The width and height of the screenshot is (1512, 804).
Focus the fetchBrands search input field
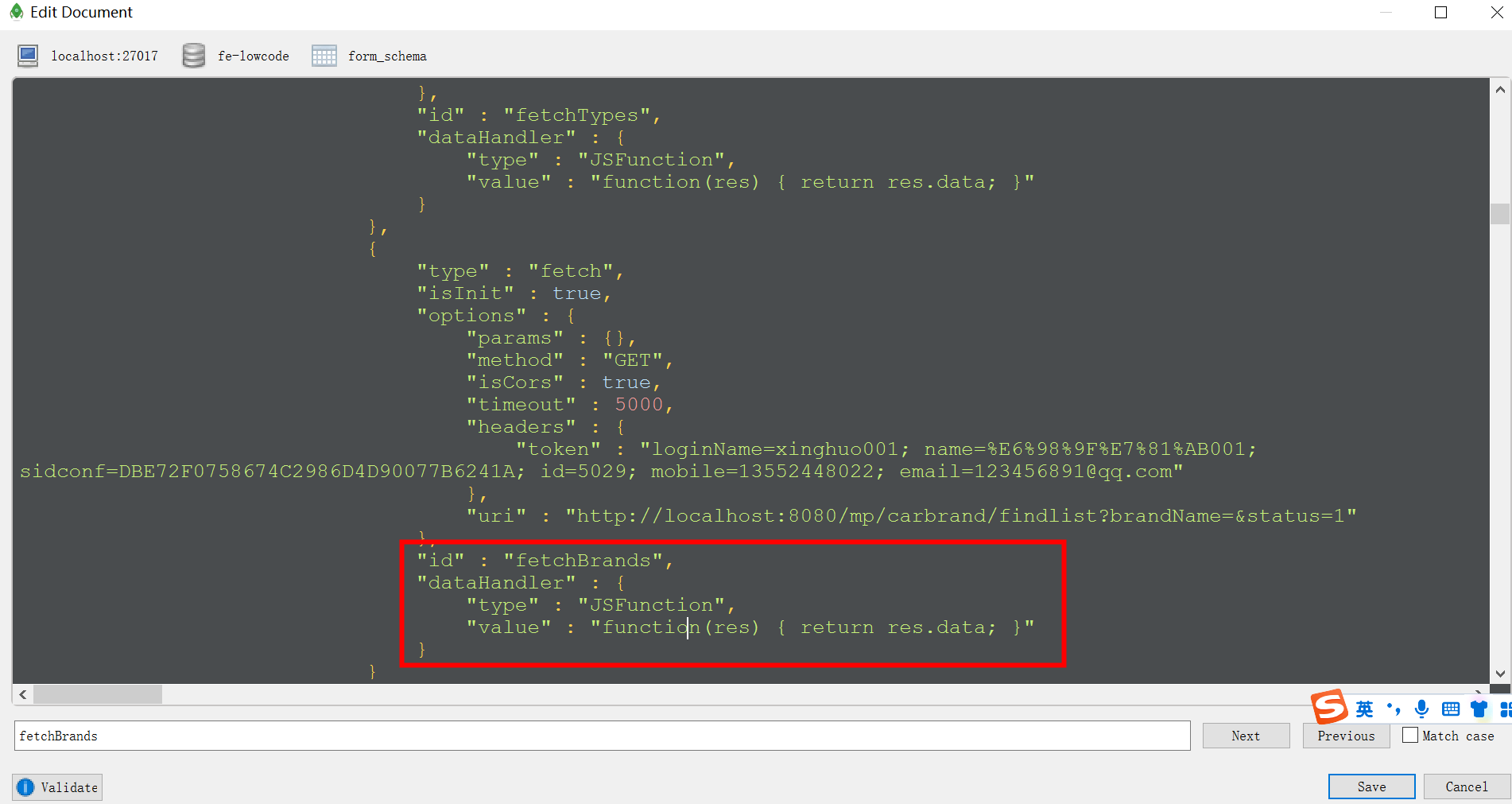[602, 736]
